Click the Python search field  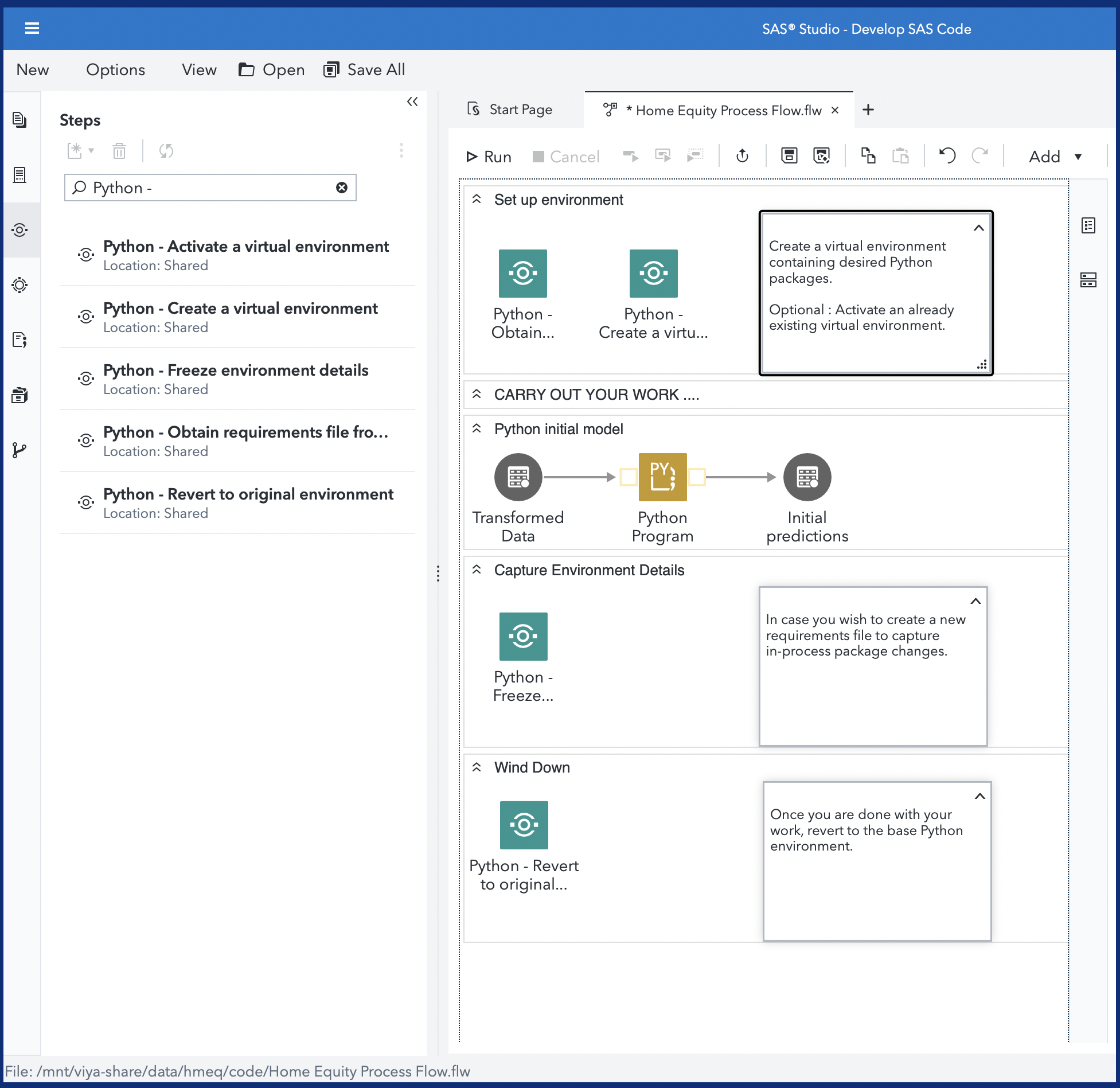tap(210, 188)
